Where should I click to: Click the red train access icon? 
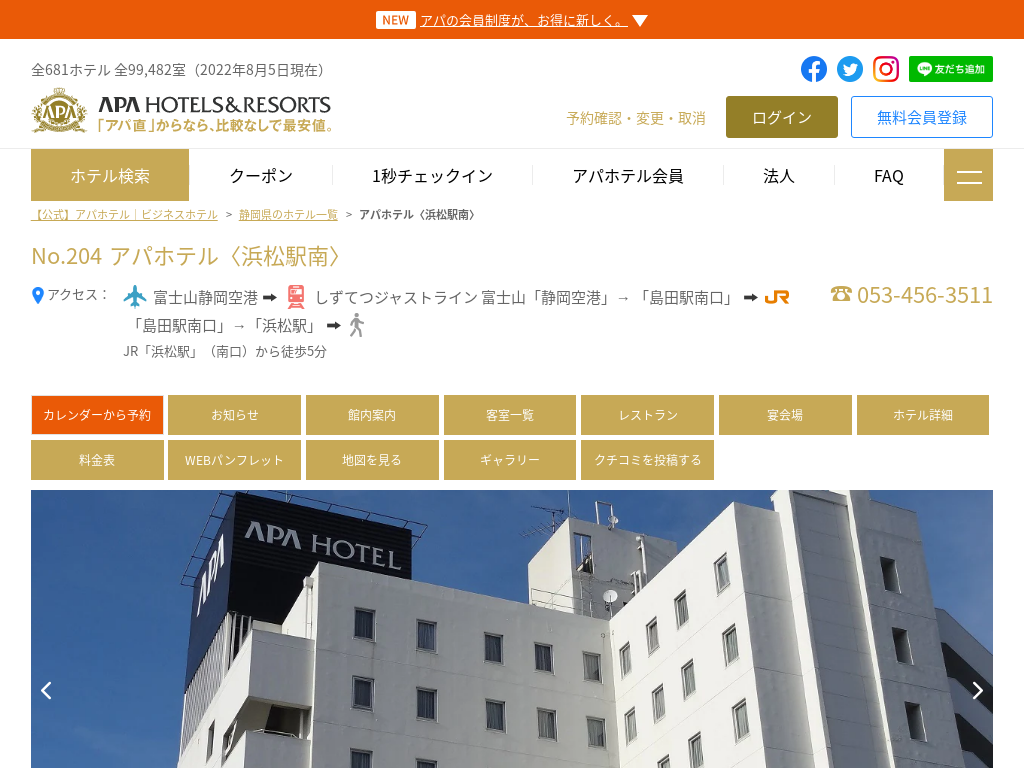pyautogui.click(x=296, y=297)
